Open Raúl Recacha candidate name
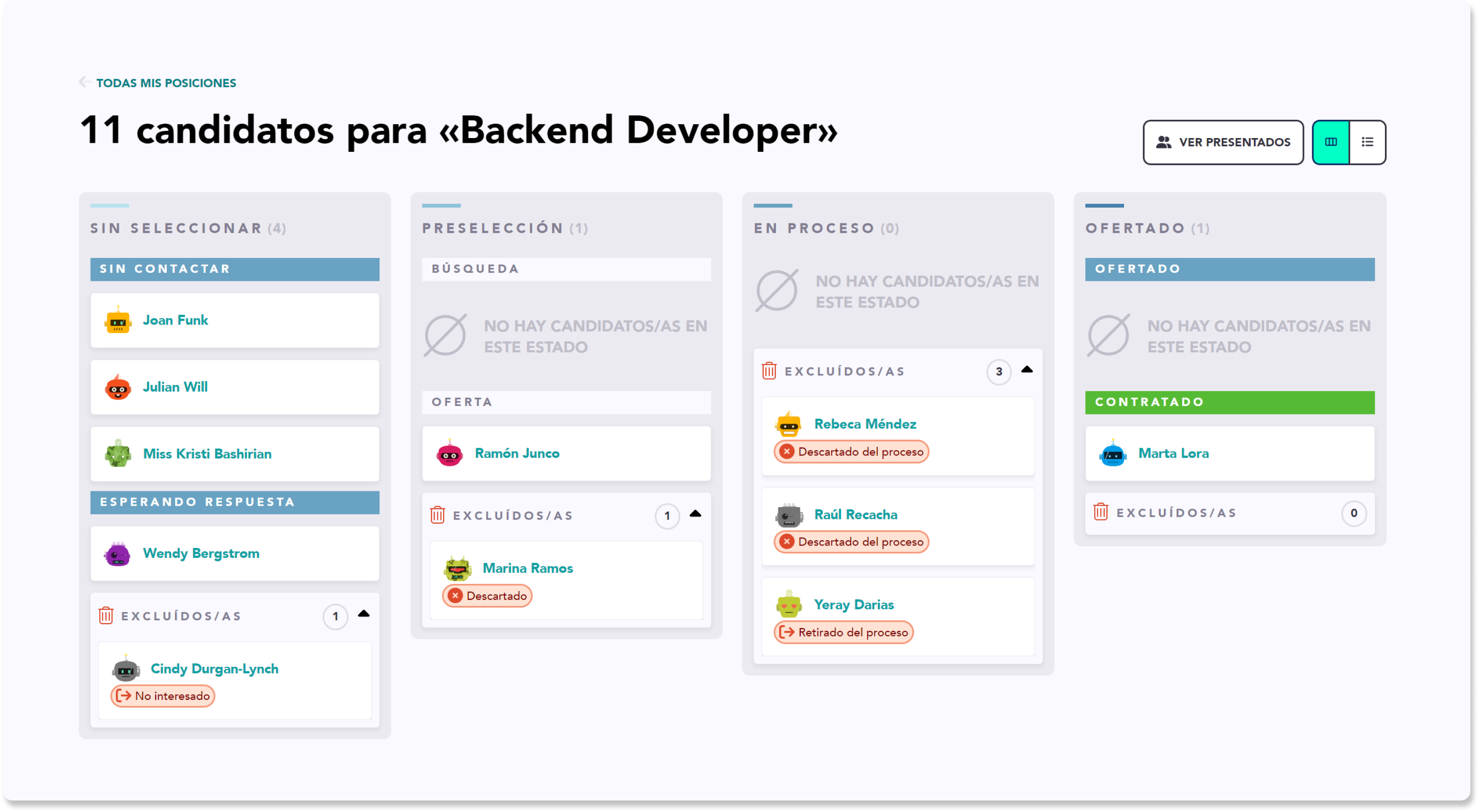 pos(856,515)
